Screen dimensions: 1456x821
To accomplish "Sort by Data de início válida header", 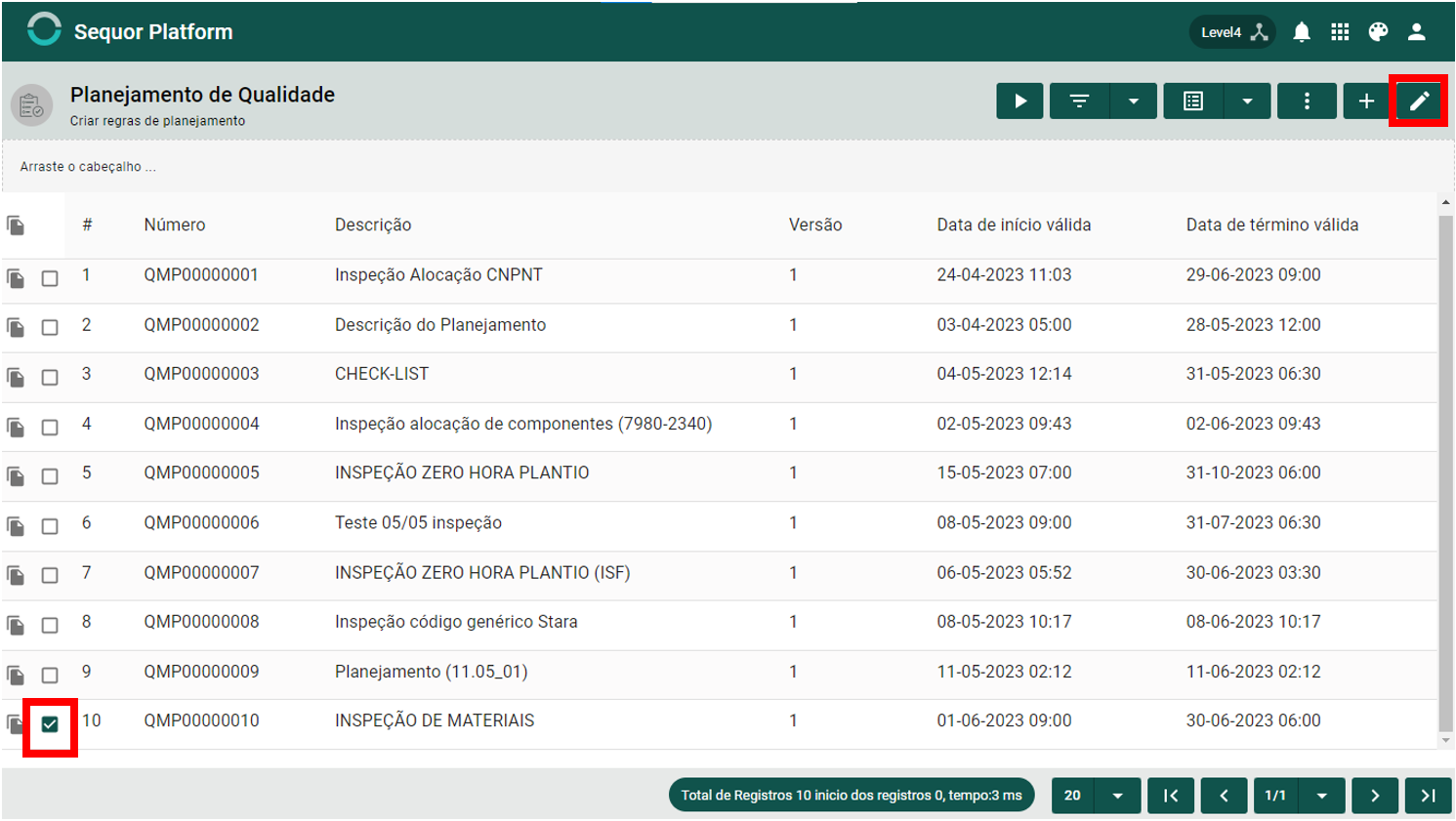I will tap(1014, 225).
